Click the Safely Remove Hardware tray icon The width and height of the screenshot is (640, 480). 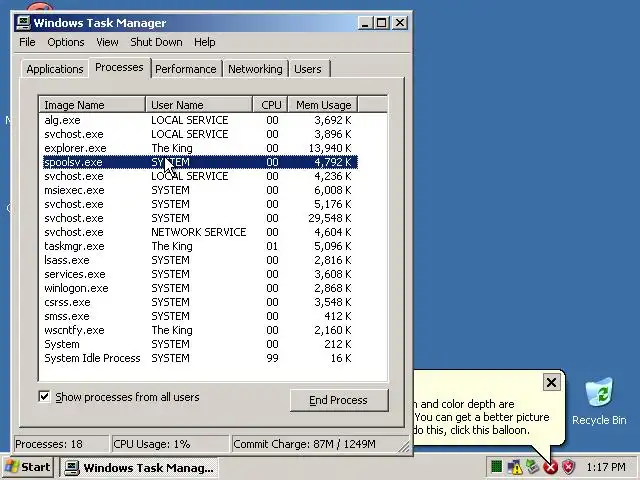point(532,466)
